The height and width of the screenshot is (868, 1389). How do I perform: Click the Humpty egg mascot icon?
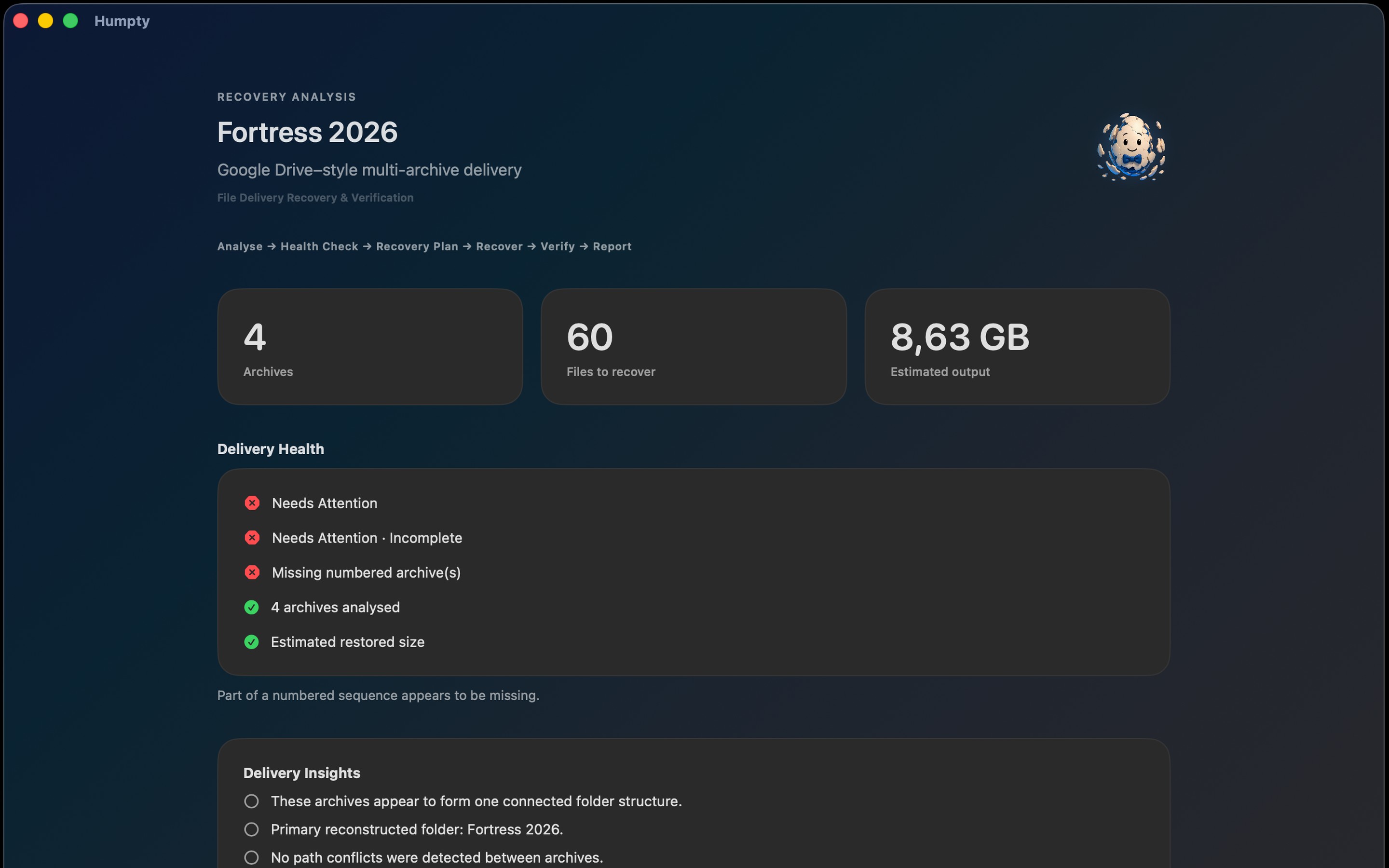point(1130,147)
